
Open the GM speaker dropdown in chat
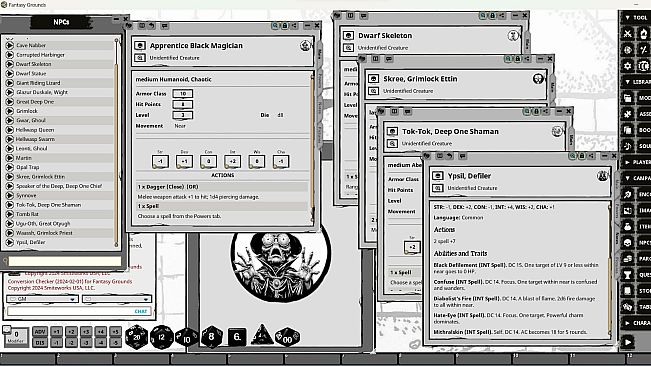tap(42, 299)
